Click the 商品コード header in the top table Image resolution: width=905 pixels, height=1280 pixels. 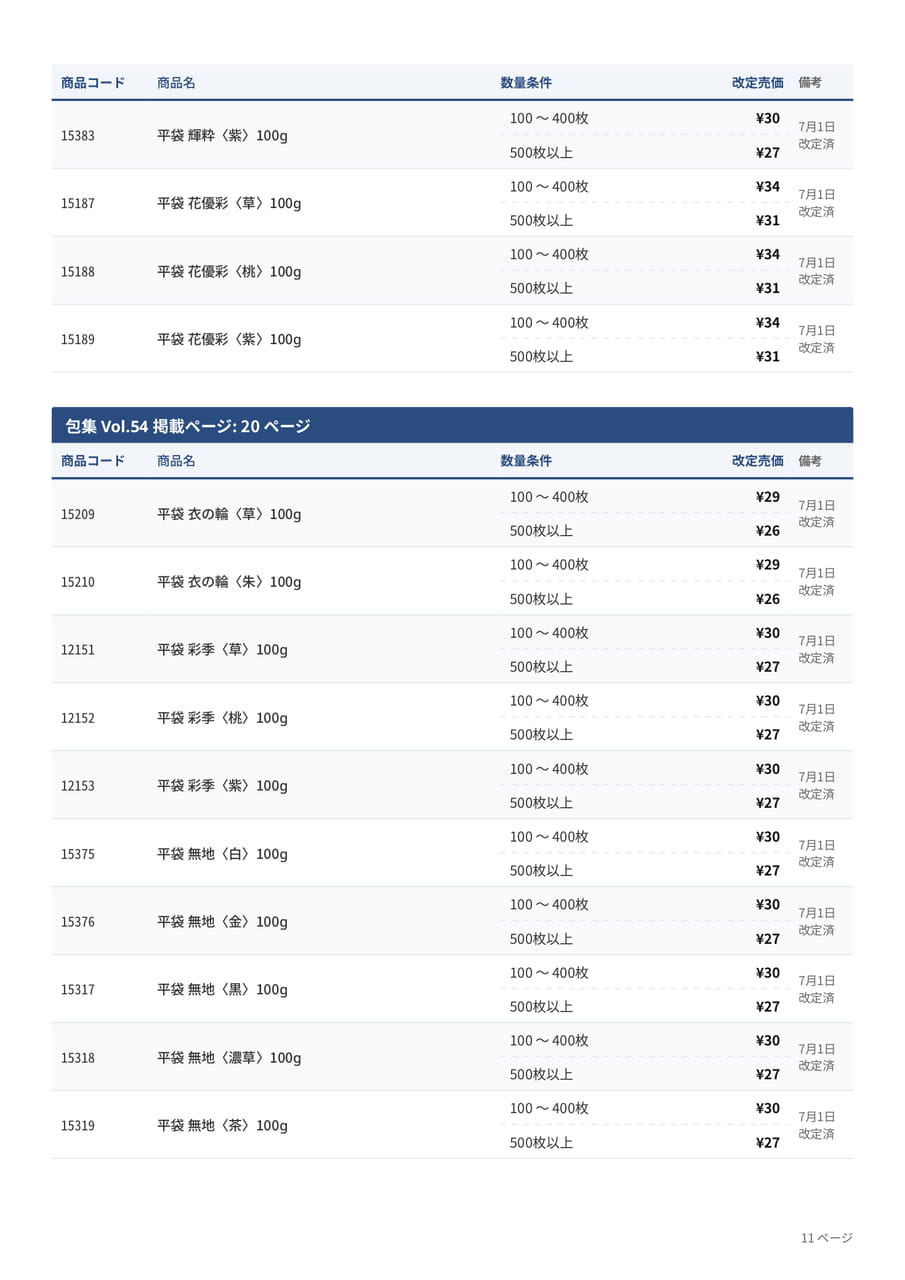pyautogui.click(x=93, y=83)
